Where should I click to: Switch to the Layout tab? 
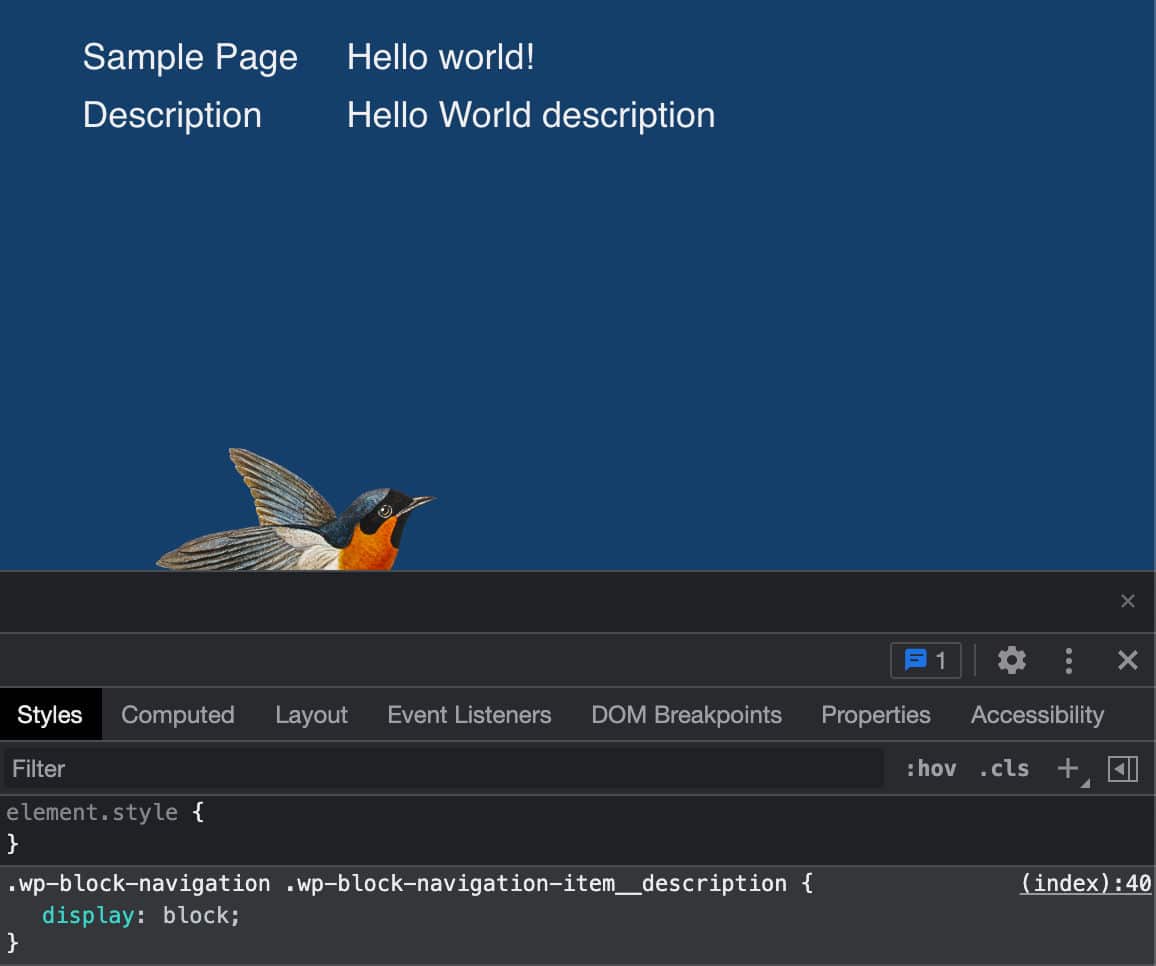coord(311,714)
